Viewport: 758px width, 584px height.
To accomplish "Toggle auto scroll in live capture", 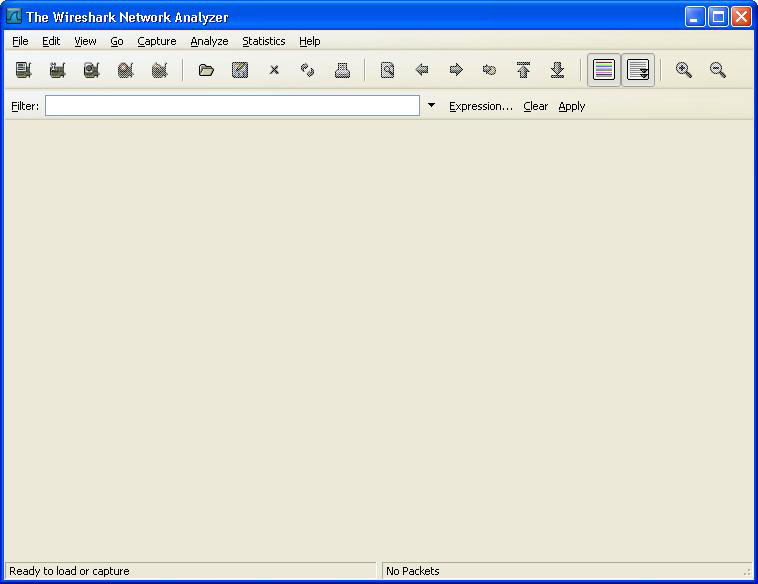I will click(x=638, y=70).
